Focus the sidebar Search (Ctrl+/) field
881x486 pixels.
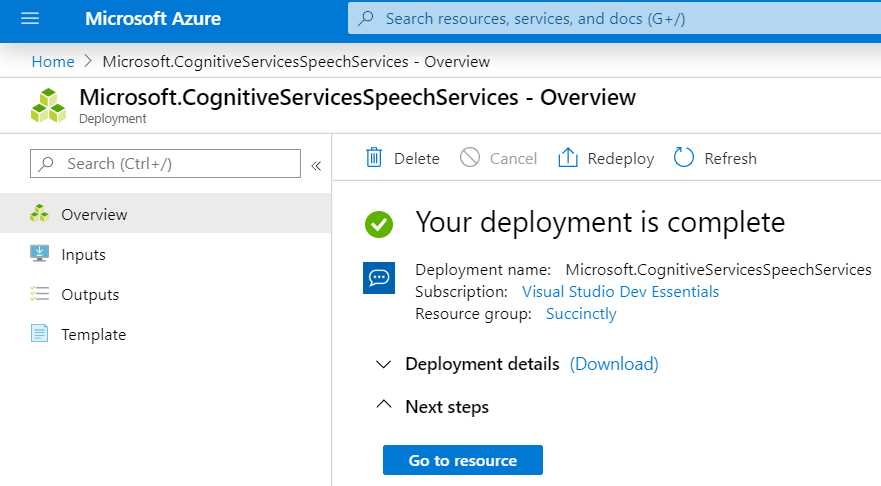(165, 163)
